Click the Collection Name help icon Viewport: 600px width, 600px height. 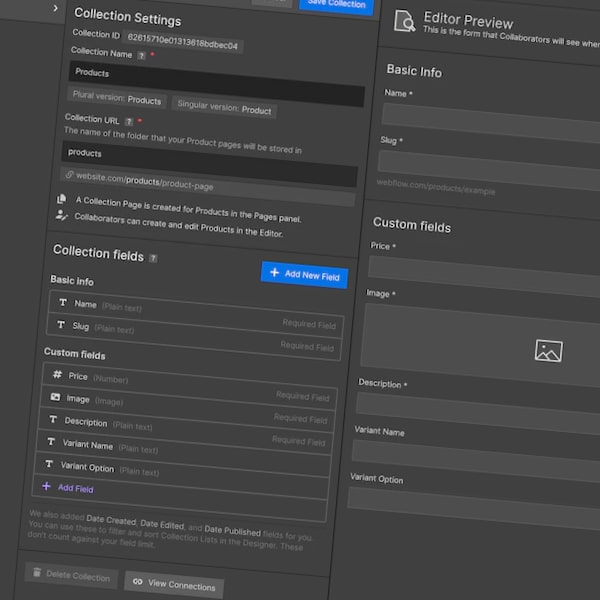click(142, 56)
